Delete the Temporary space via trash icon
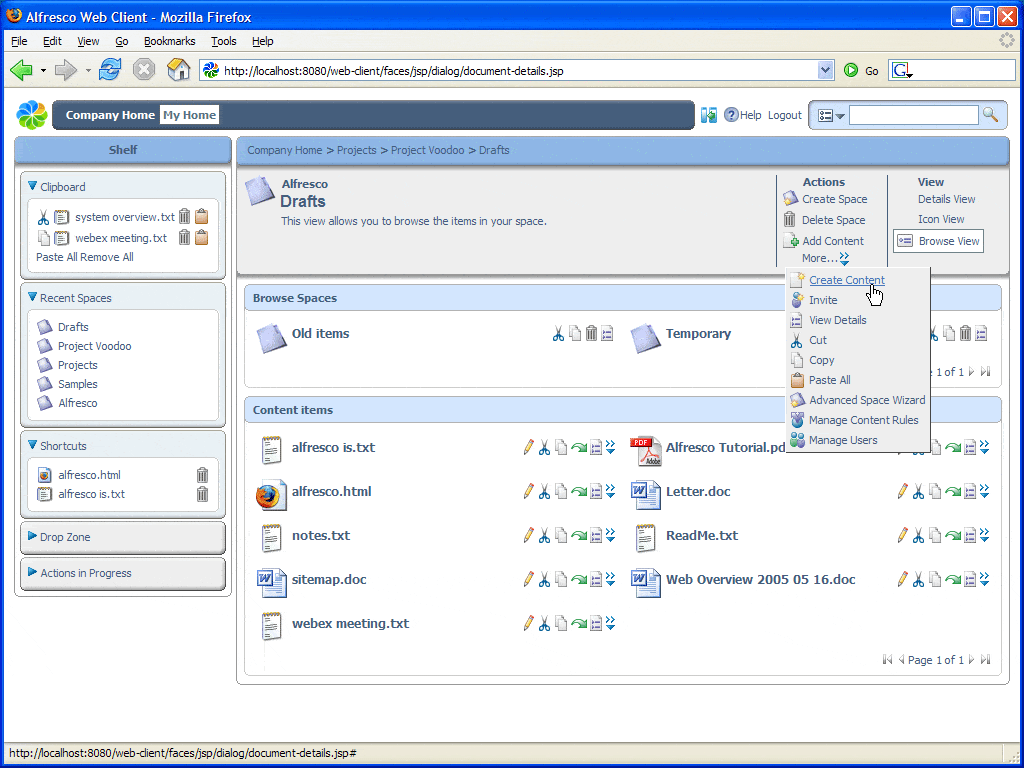 point(965,334)
